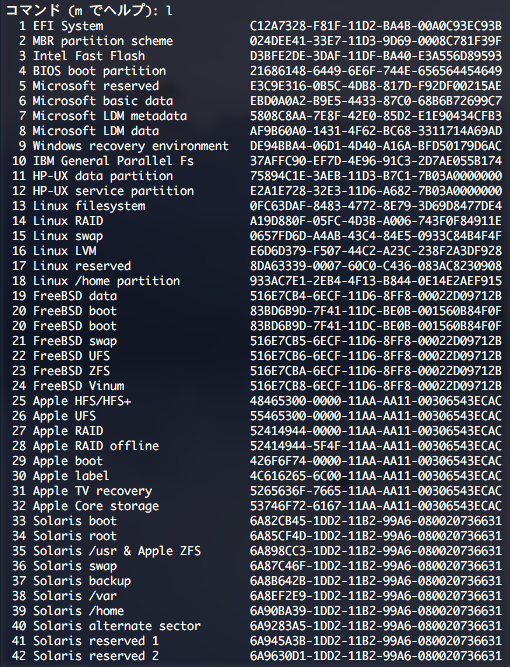Screen dimensions: 510x667
Task: Click the 'Apple RAID offline' text
Action: 96,445
